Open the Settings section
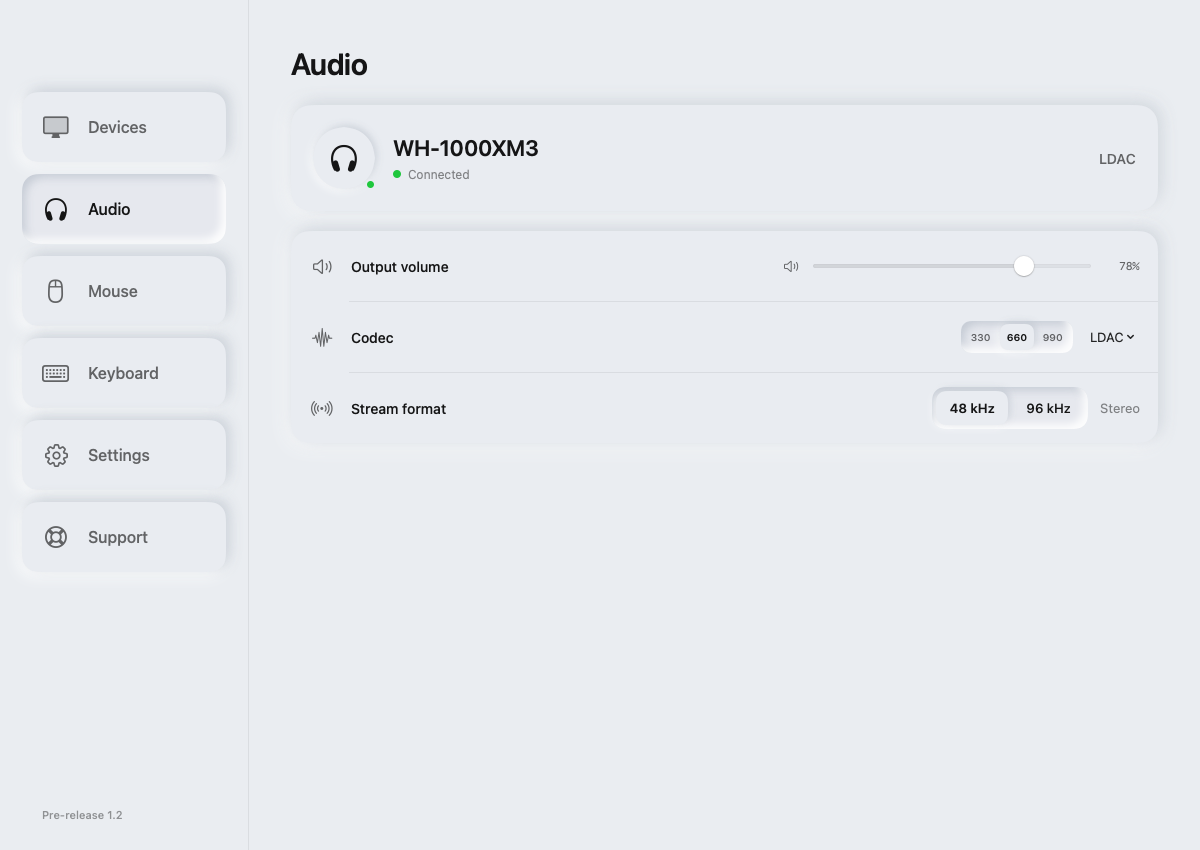1200x850 pixels. point(124,455)
